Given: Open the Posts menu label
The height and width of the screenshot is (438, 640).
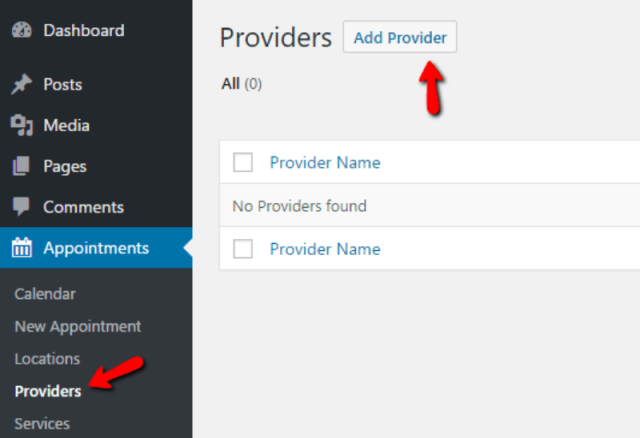Looking at the screenshot, I should click(x=63, y=85).
